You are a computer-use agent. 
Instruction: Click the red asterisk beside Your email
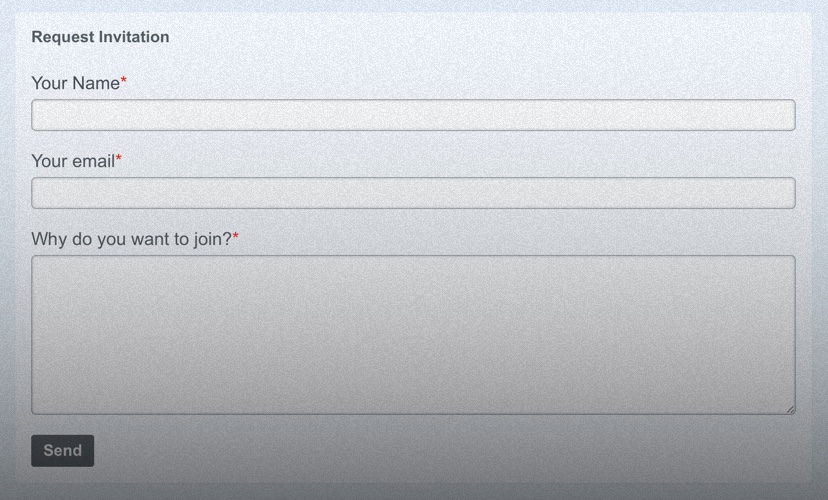click(x=119, y=160)
